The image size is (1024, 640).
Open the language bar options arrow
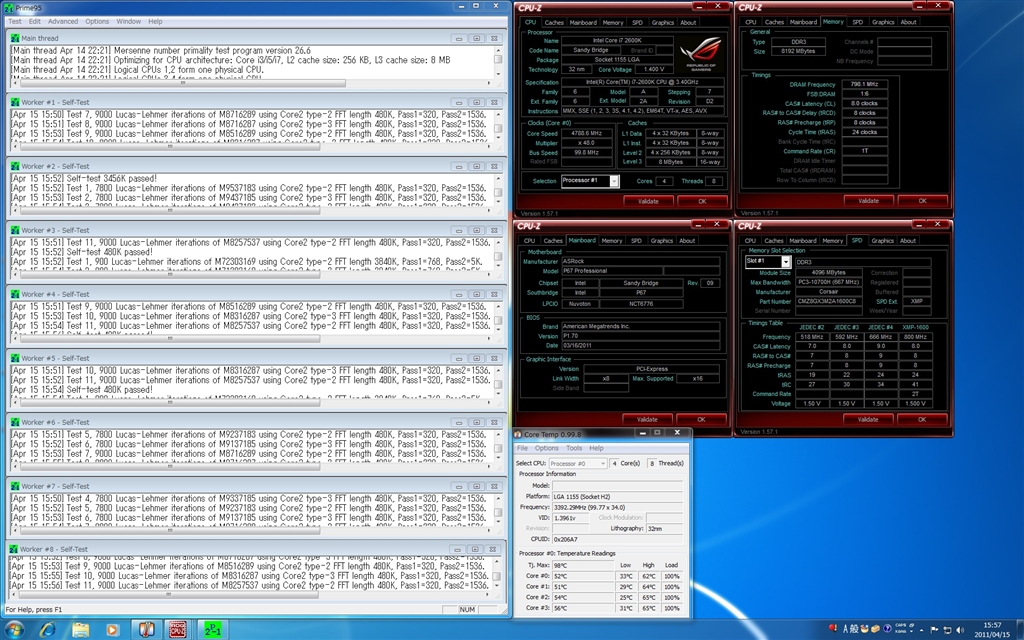[910, 630]
